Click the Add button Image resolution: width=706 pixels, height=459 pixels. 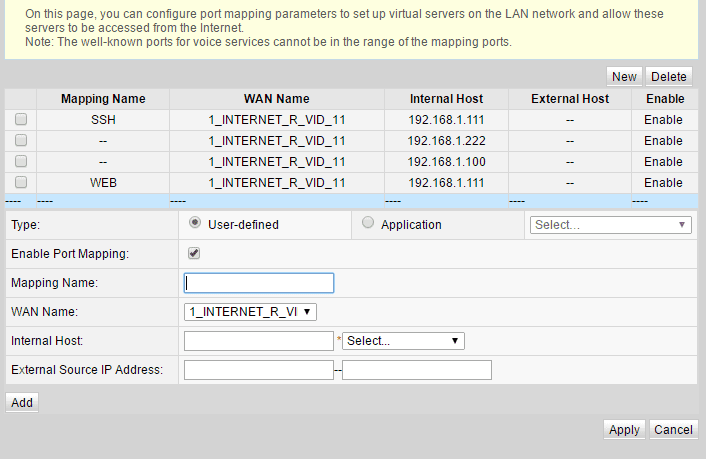22,402
